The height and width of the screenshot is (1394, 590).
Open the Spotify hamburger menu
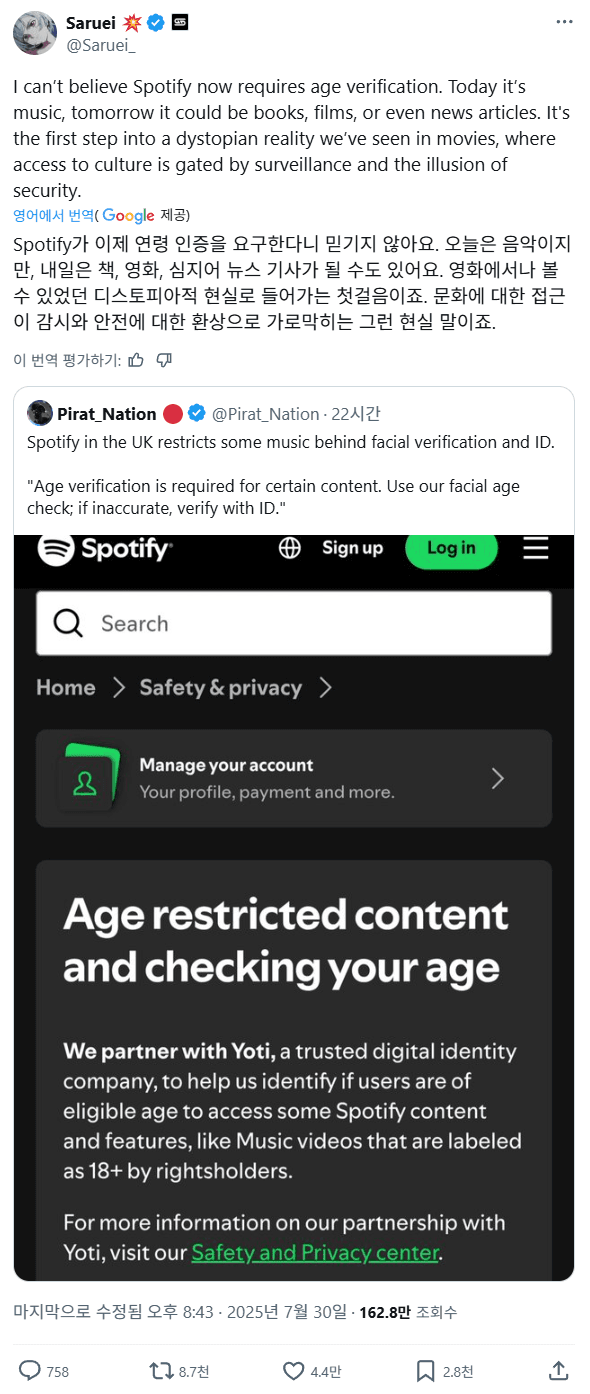535,548
